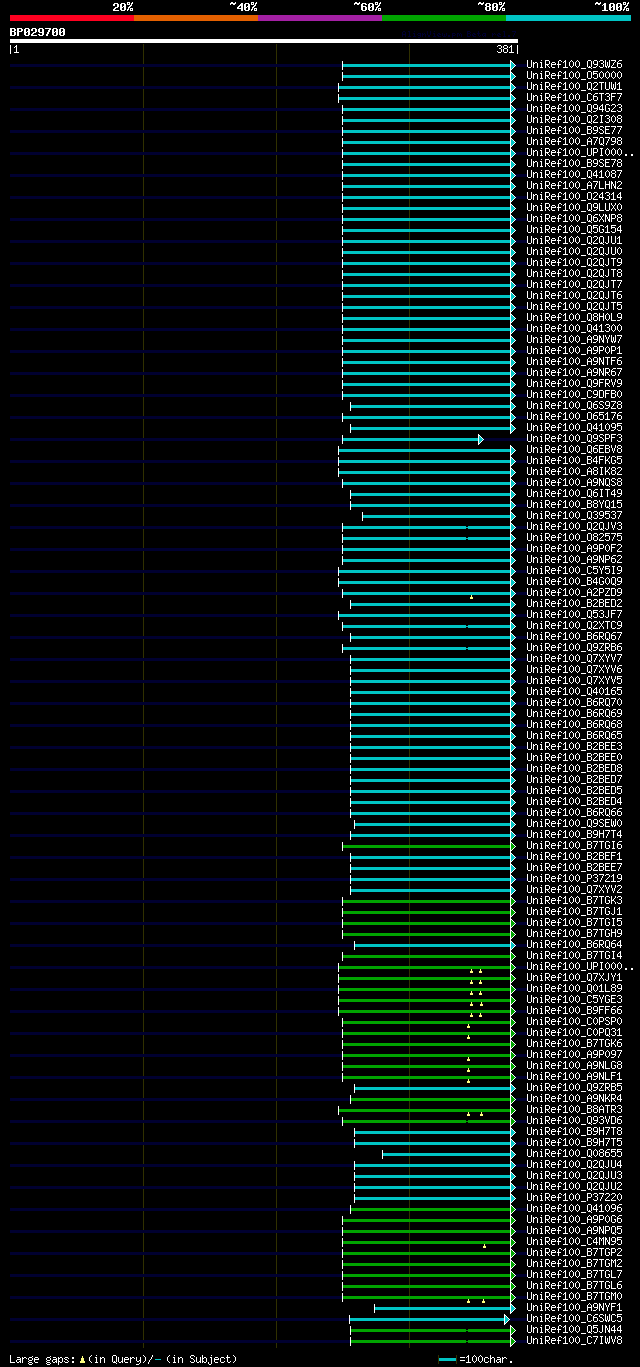Select hit label UniRef100_Q08655
This screenshot has height=1367, width=640.
point(574,1153)
